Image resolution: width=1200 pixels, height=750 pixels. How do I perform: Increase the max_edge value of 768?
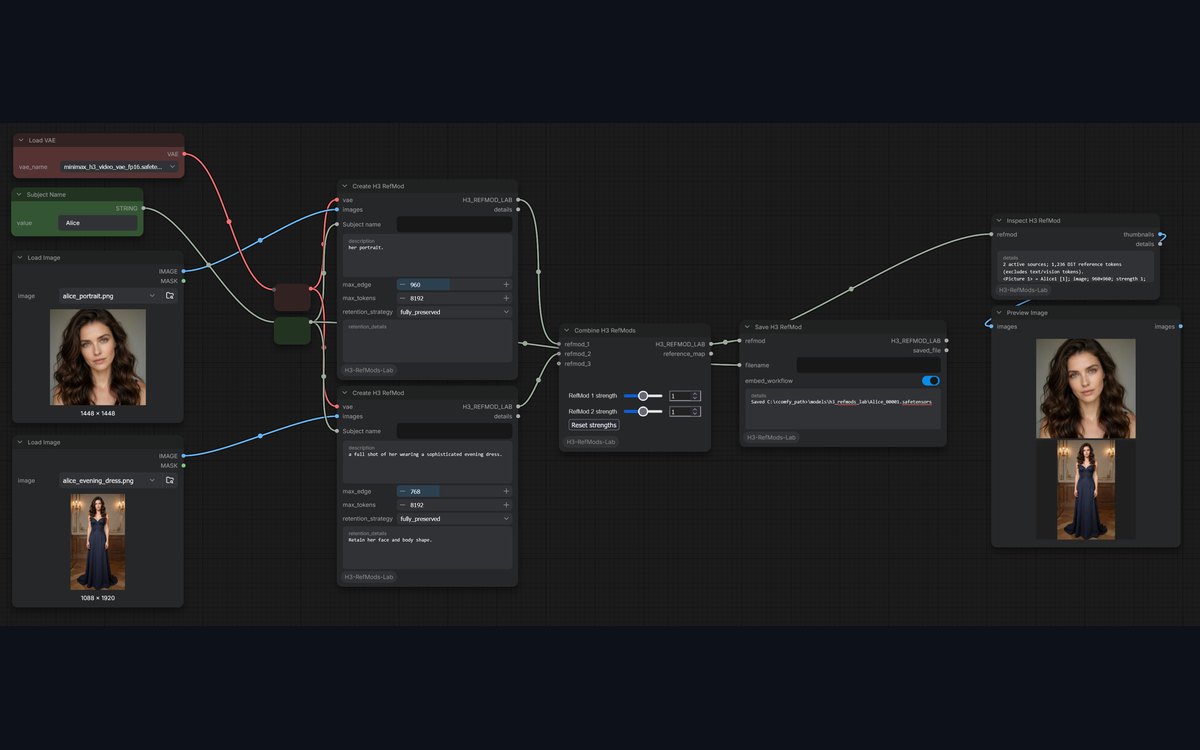pos(506,491)
